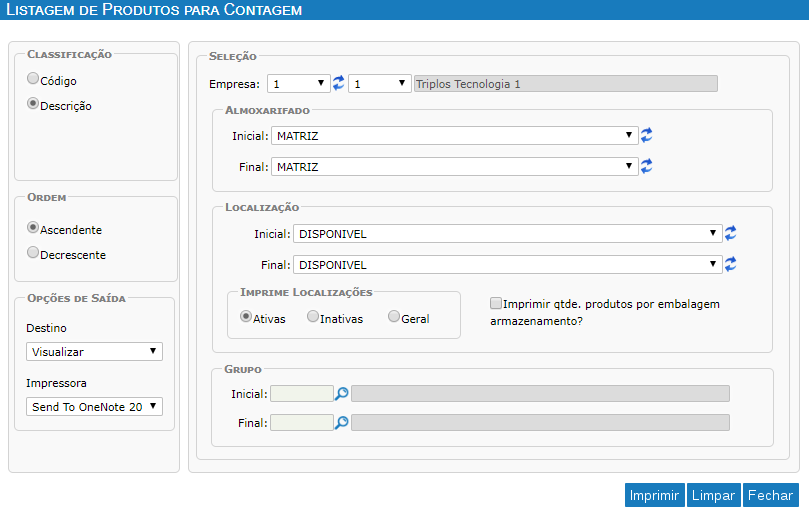Image resolution: width=809 pixels, height=517 pixels.
Task: Refresh the Almoxarifado Final list
Action: (x=646, y=166)
